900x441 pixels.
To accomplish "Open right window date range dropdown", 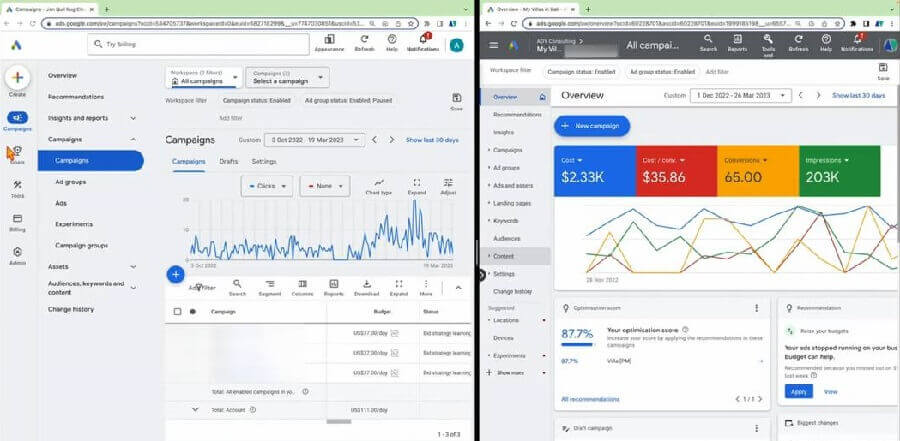I will [740, 96].
